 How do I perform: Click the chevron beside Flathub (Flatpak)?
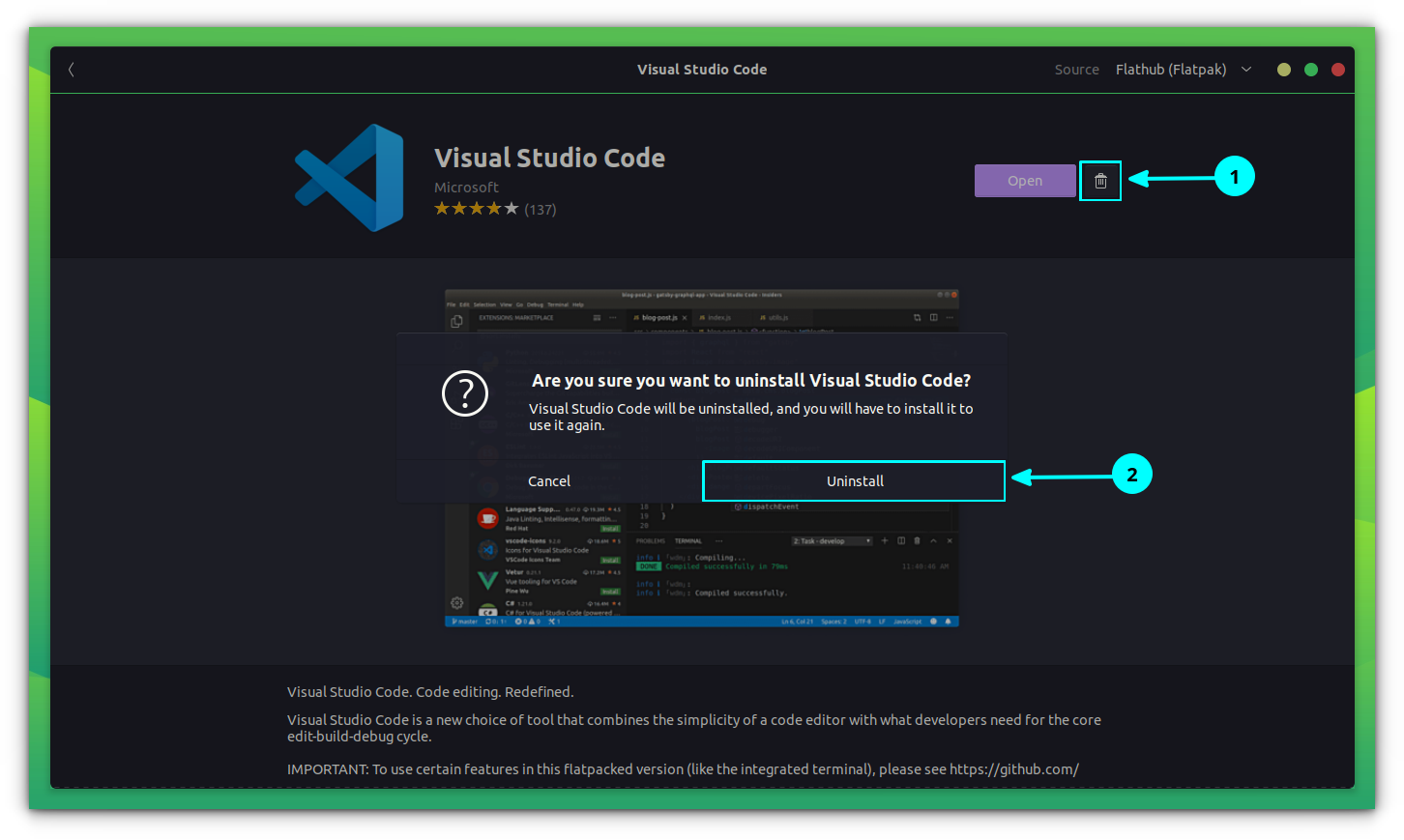pyautogui.click(x=1245, y=69)
